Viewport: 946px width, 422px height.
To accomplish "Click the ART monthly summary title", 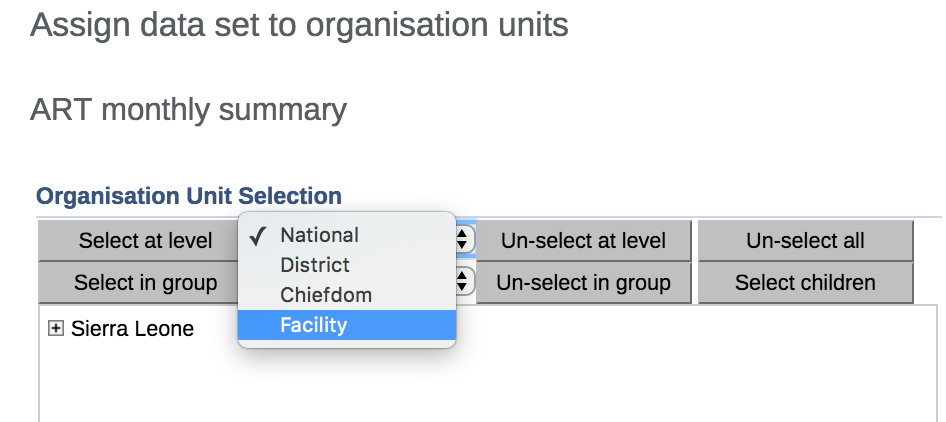I will tap(188, 109).
